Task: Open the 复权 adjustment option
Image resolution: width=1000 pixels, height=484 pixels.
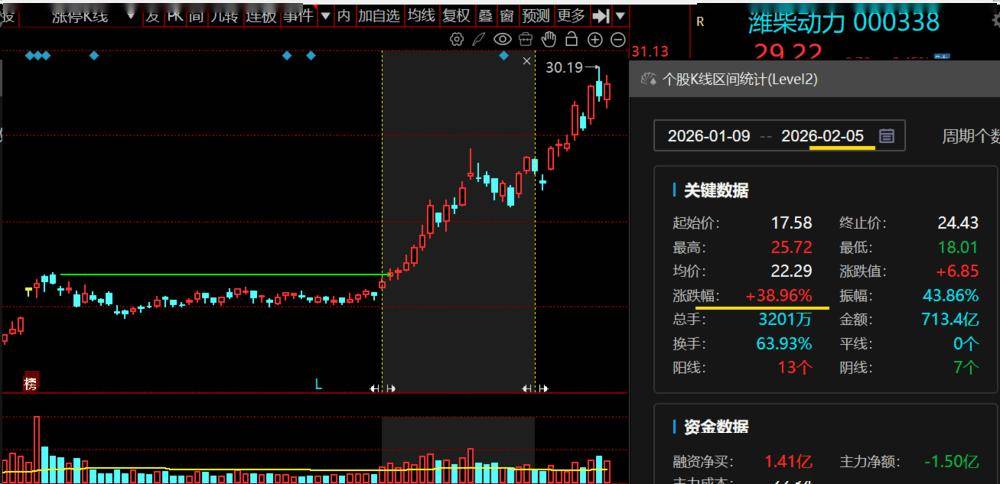Action: (456, 15)
